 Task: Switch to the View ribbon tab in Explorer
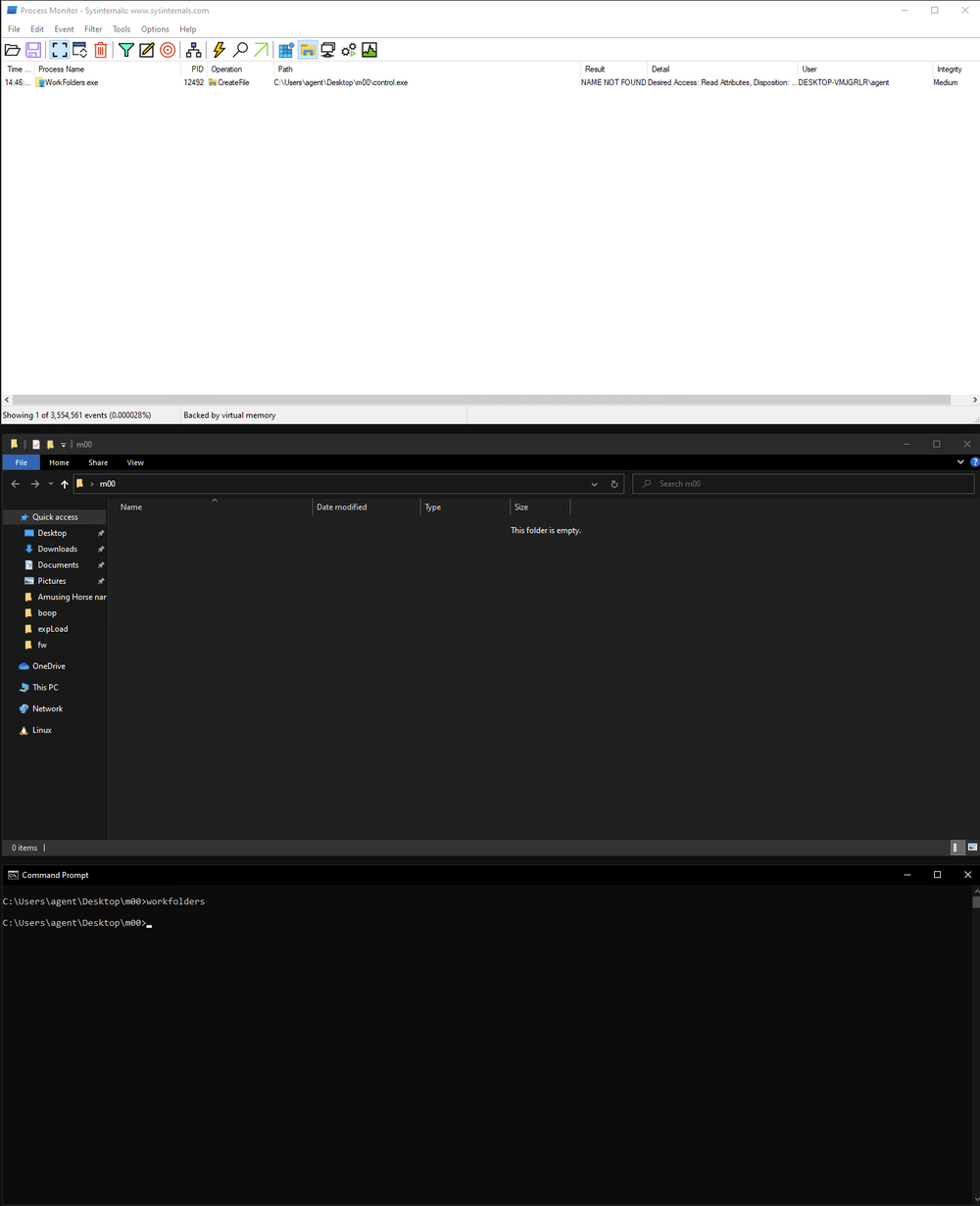click(135, 462)
